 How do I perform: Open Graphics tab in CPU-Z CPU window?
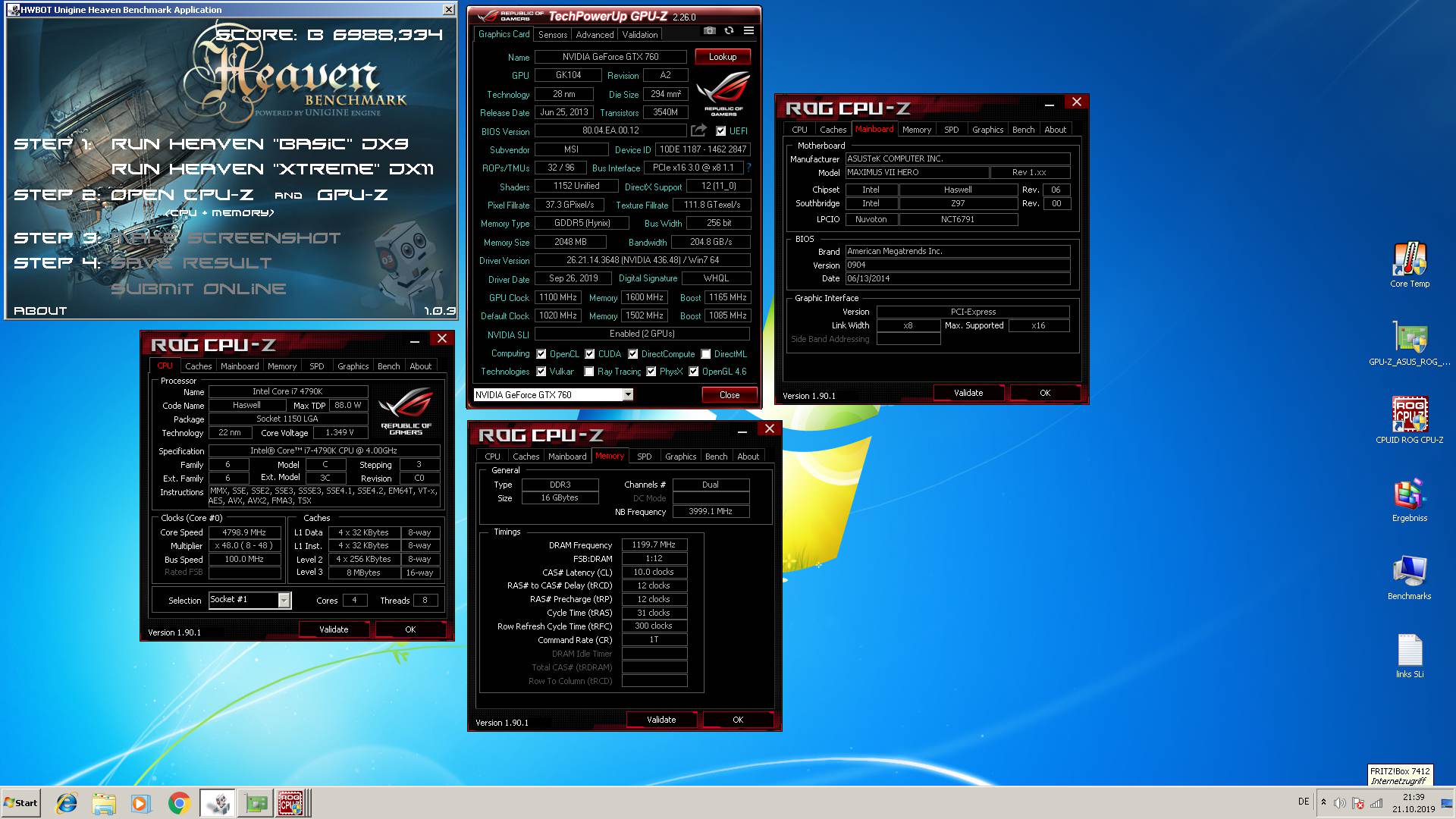(x=353, y=366)
